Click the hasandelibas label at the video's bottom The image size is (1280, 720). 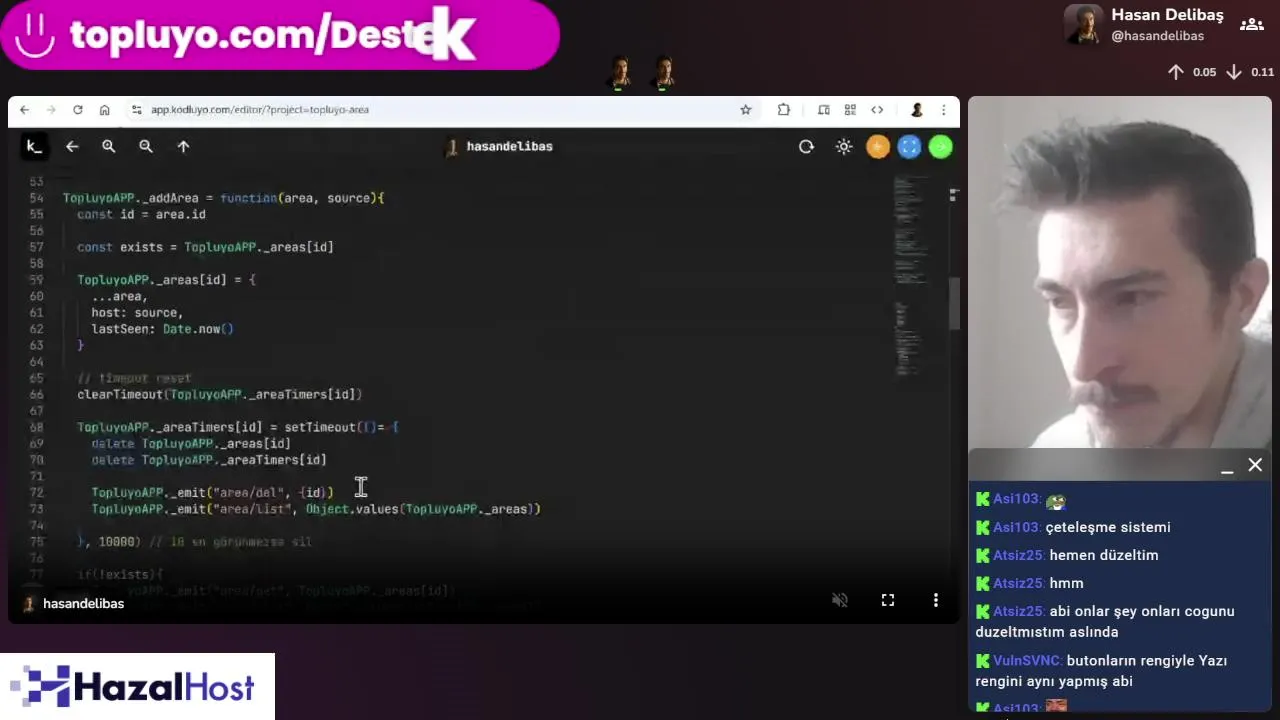83,604
